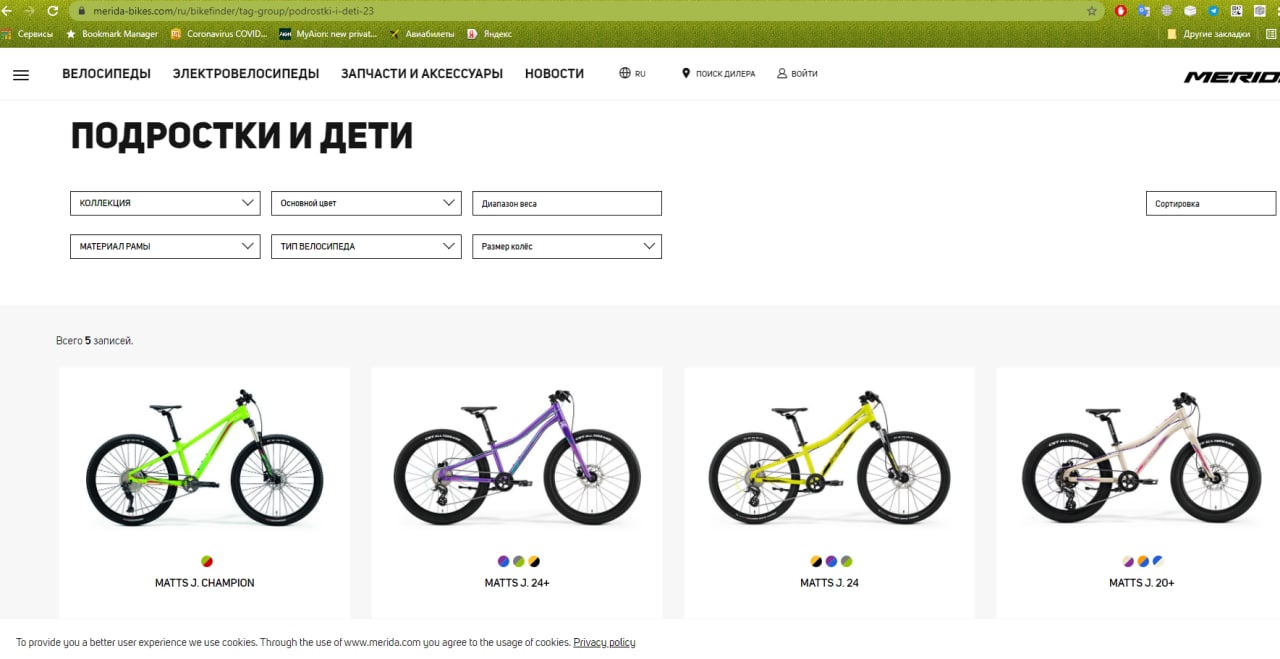Click the Matts J. 24 bike thumbnail

(x=829, y=458)
